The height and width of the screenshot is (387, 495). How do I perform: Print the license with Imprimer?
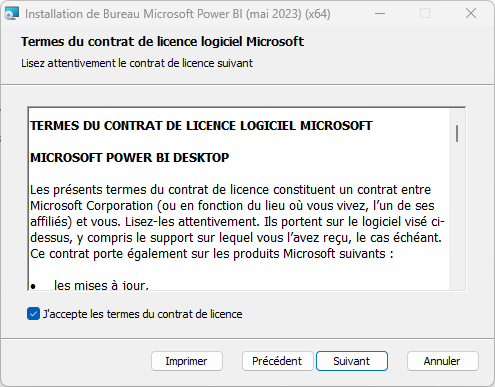(187, 361)
